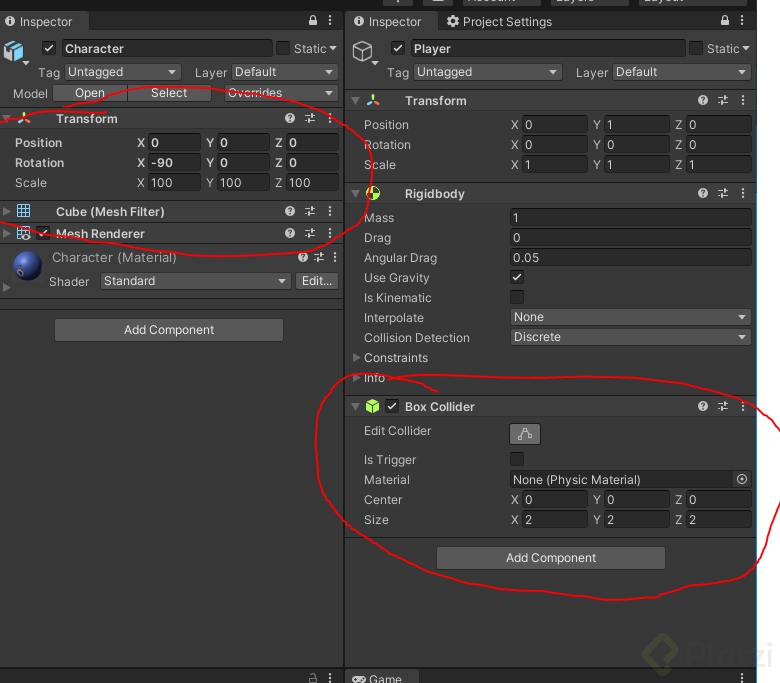
Task: Switch to Project Settings tab
Action: coord(499,21)
